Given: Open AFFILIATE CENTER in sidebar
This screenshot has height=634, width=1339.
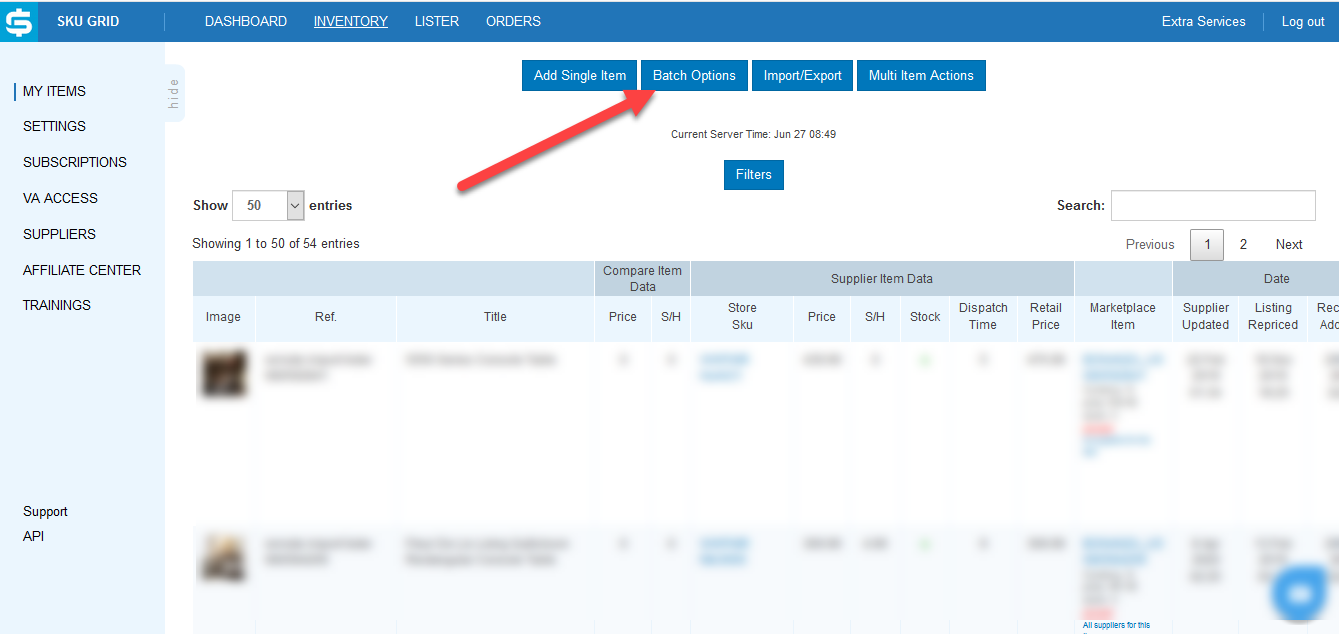Looking at the screenshot, I should coord(82,270).
